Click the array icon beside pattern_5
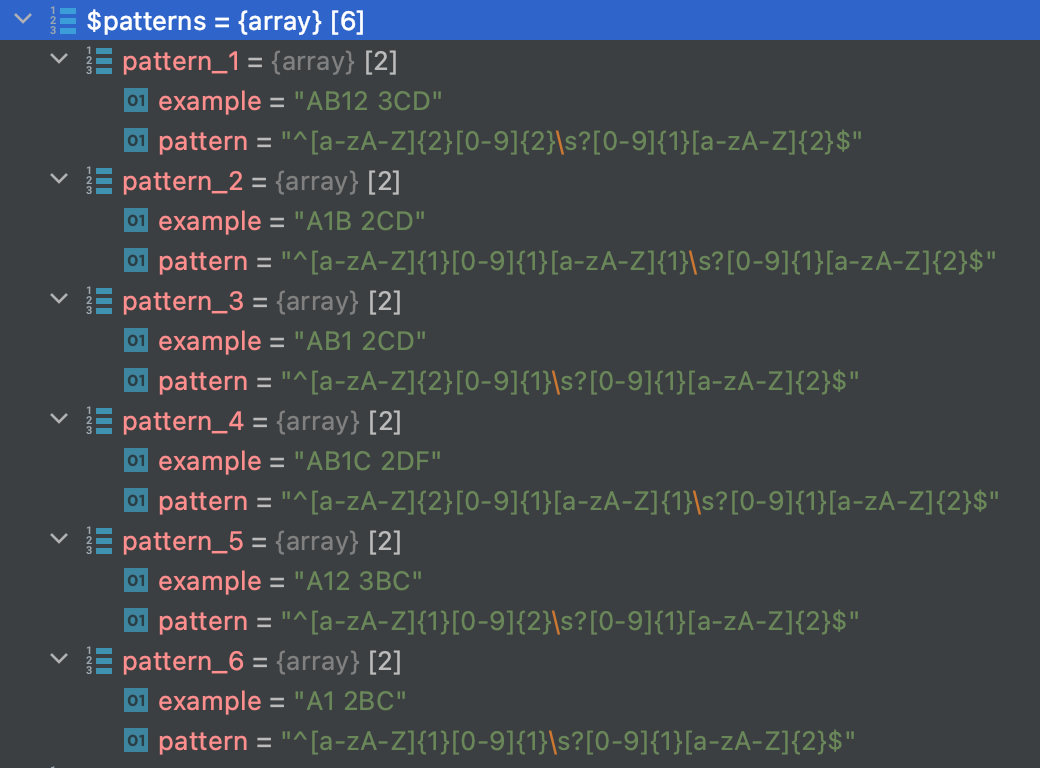1040x768 pixels. point(101,540)
